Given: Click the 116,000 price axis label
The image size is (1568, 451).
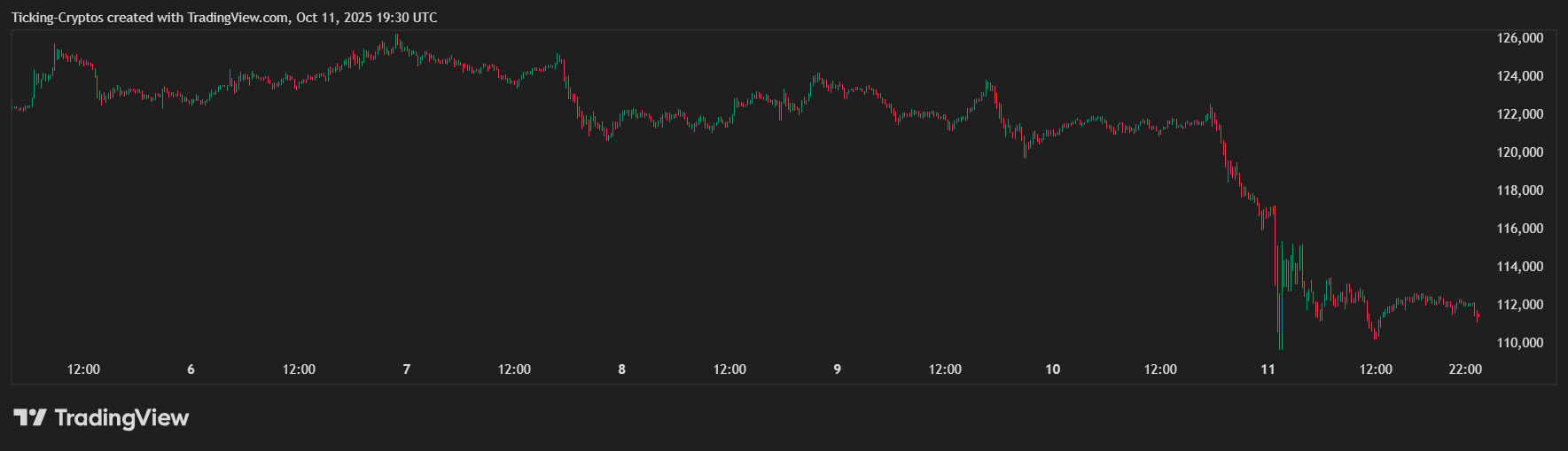Looking at the screenshot, I should (1519, 229).
